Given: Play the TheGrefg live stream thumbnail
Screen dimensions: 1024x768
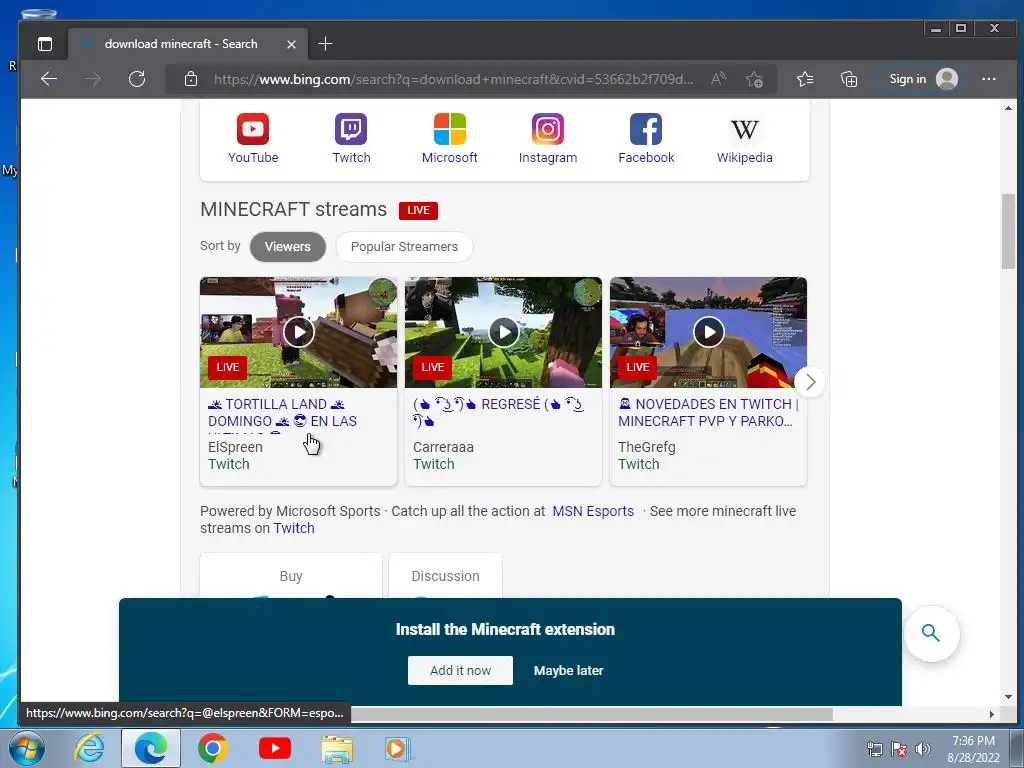Looking at the screenshot, I should pos(709,332).
